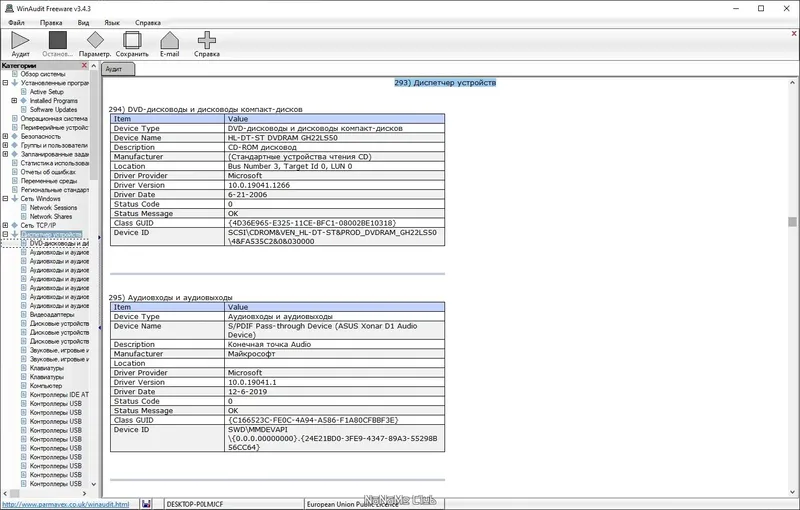Close the Категории panel with red X
This screenshot has height=510, width=800.
tap(84, 65)
